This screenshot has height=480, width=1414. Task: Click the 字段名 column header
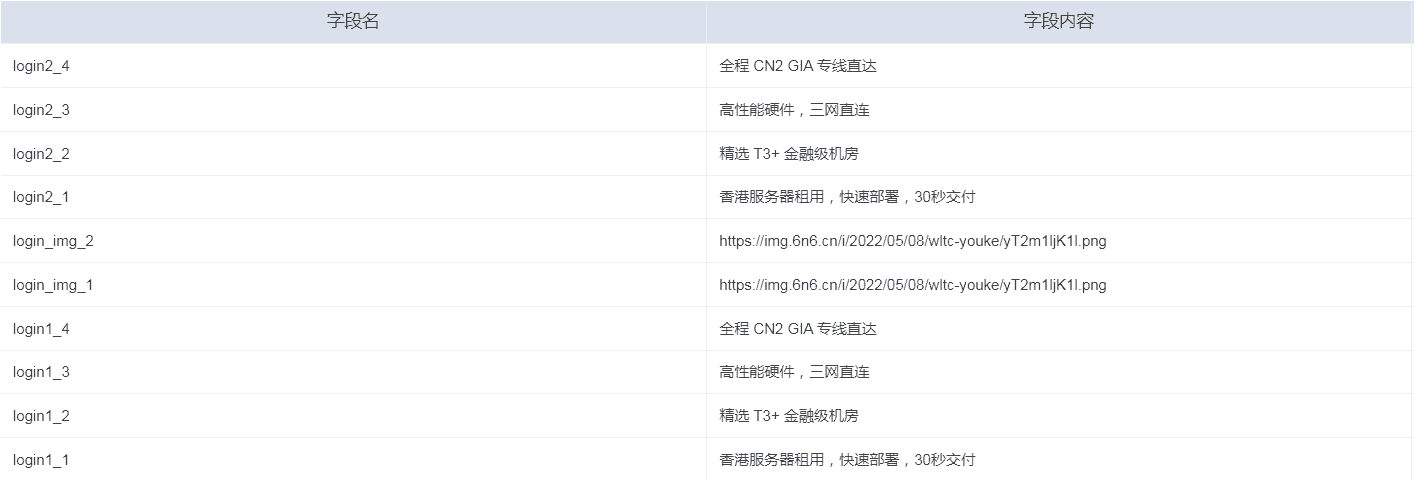tap(353, 21)
